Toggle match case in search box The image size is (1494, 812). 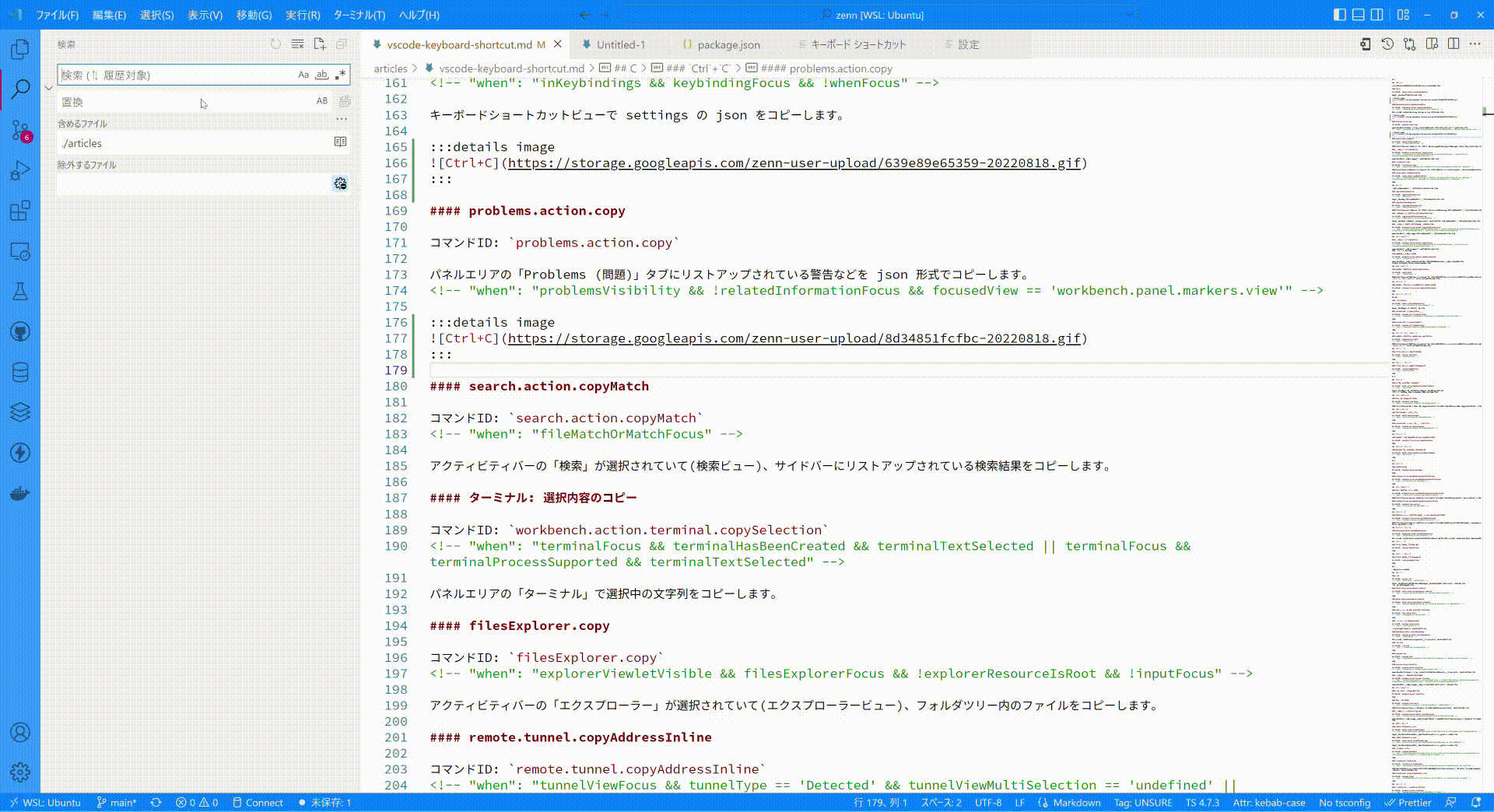click(x=303, y=75)
